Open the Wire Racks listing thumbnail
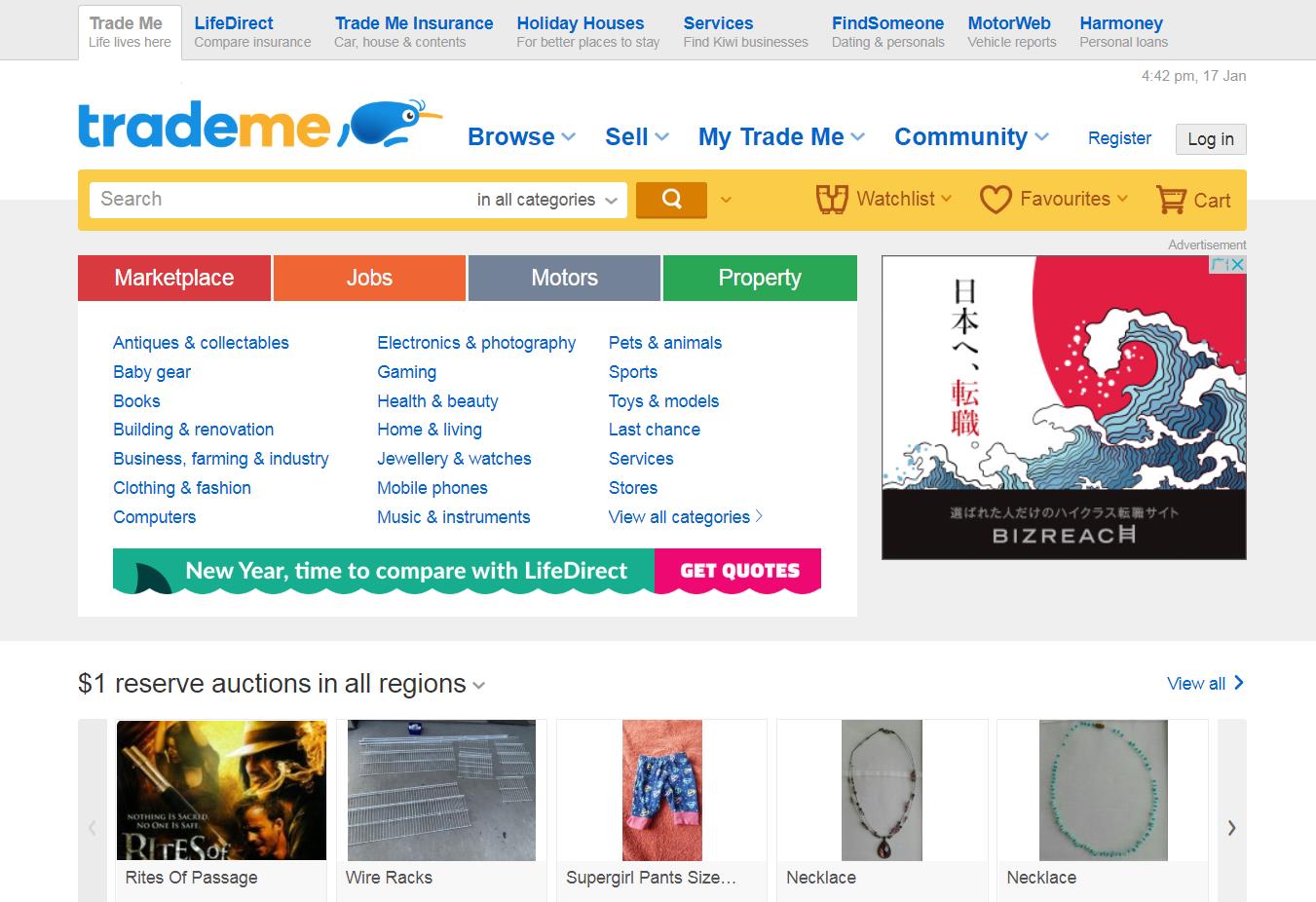 pyautogui.click(x=441, y=790)
